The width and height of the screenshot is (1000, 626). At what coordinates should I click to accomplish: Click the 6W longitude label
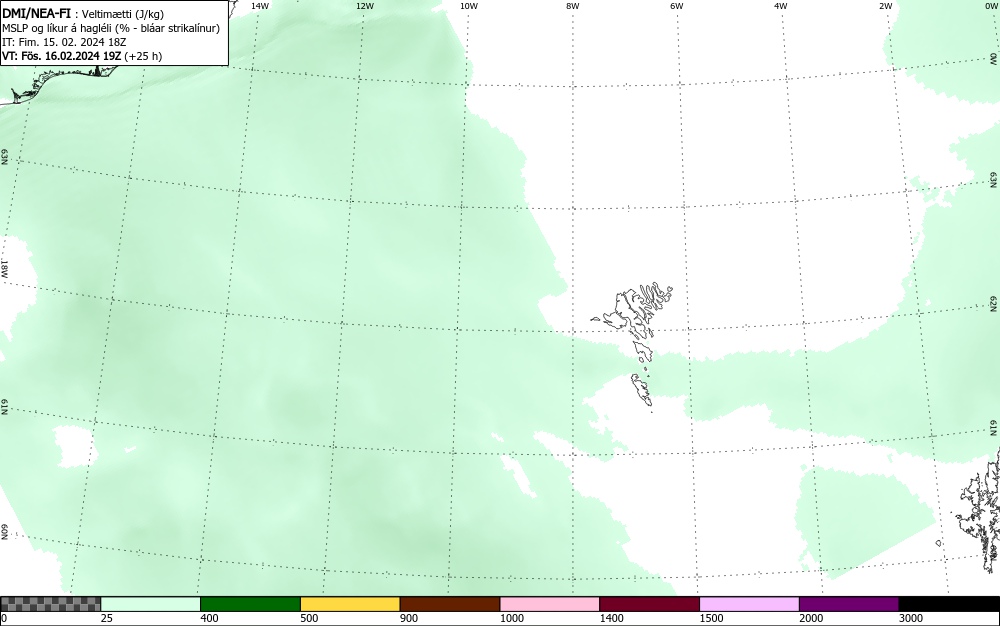(x=677, y=6)
